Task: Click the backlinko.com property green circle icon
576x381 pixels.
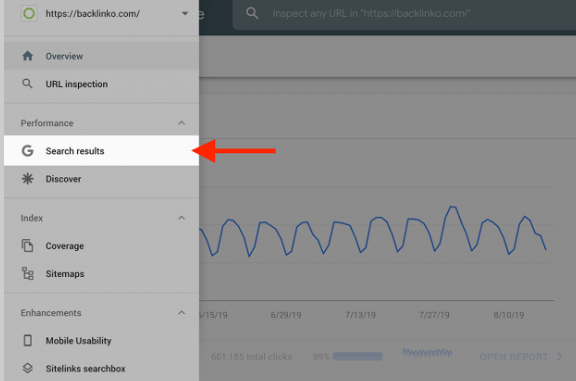Action: pos(29,13)
